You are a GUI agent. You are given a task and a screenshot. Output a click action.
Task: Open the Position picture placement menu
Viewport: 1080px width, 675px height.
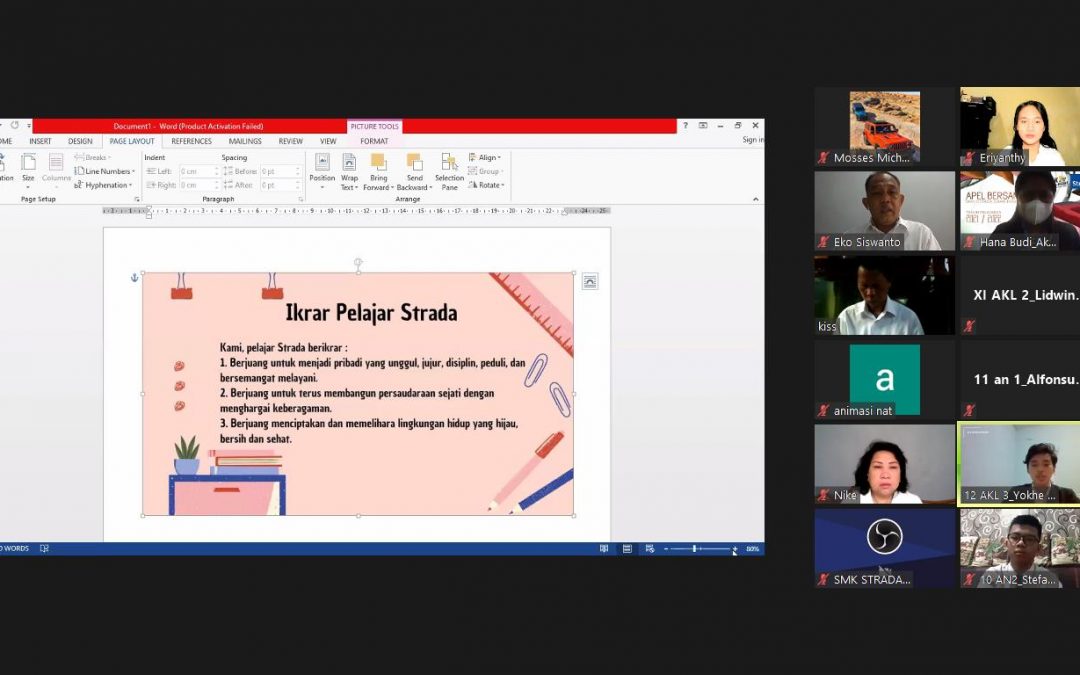(x=322, y=171)
